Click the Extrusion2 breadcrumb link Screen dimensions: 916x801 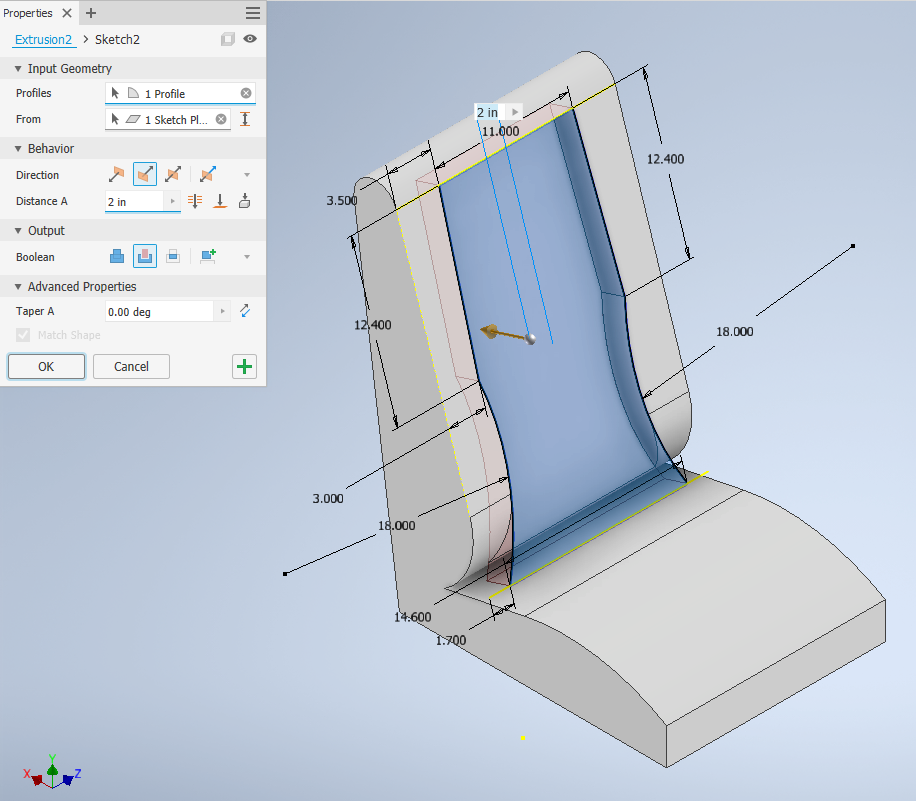[x=43, y=40]
